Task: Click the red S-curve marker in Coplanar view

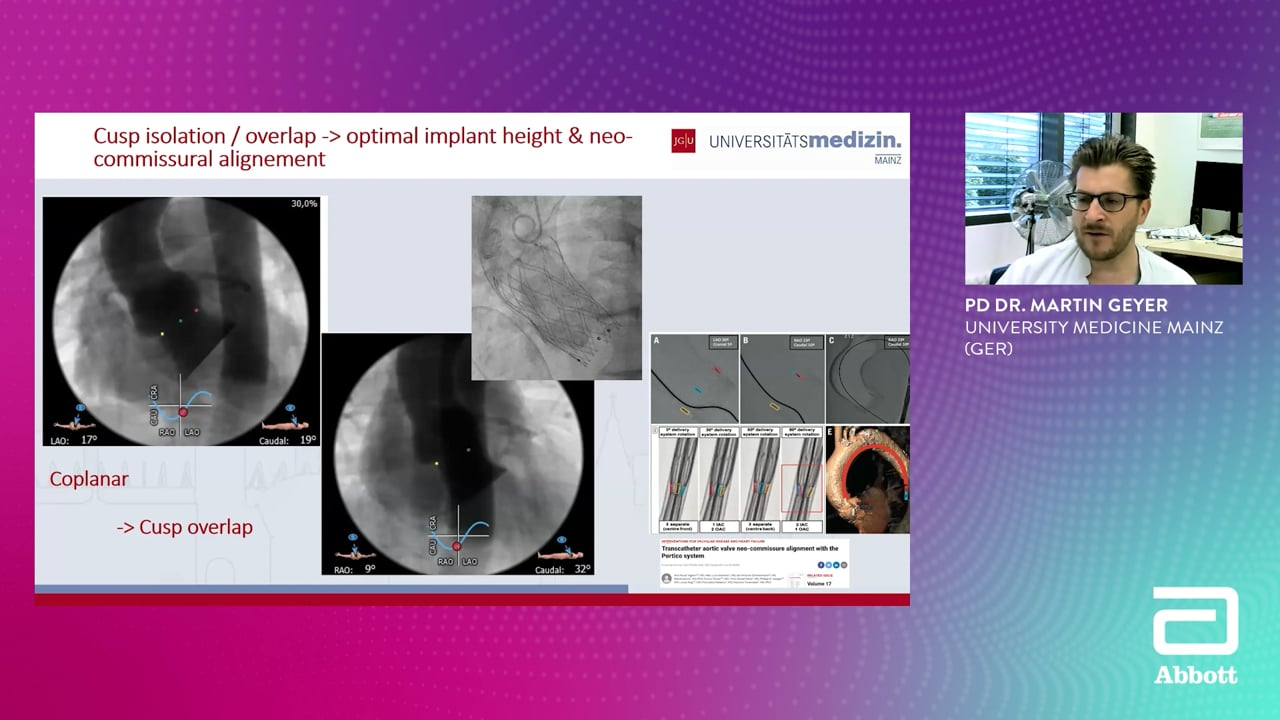Action: coord(183,411)
